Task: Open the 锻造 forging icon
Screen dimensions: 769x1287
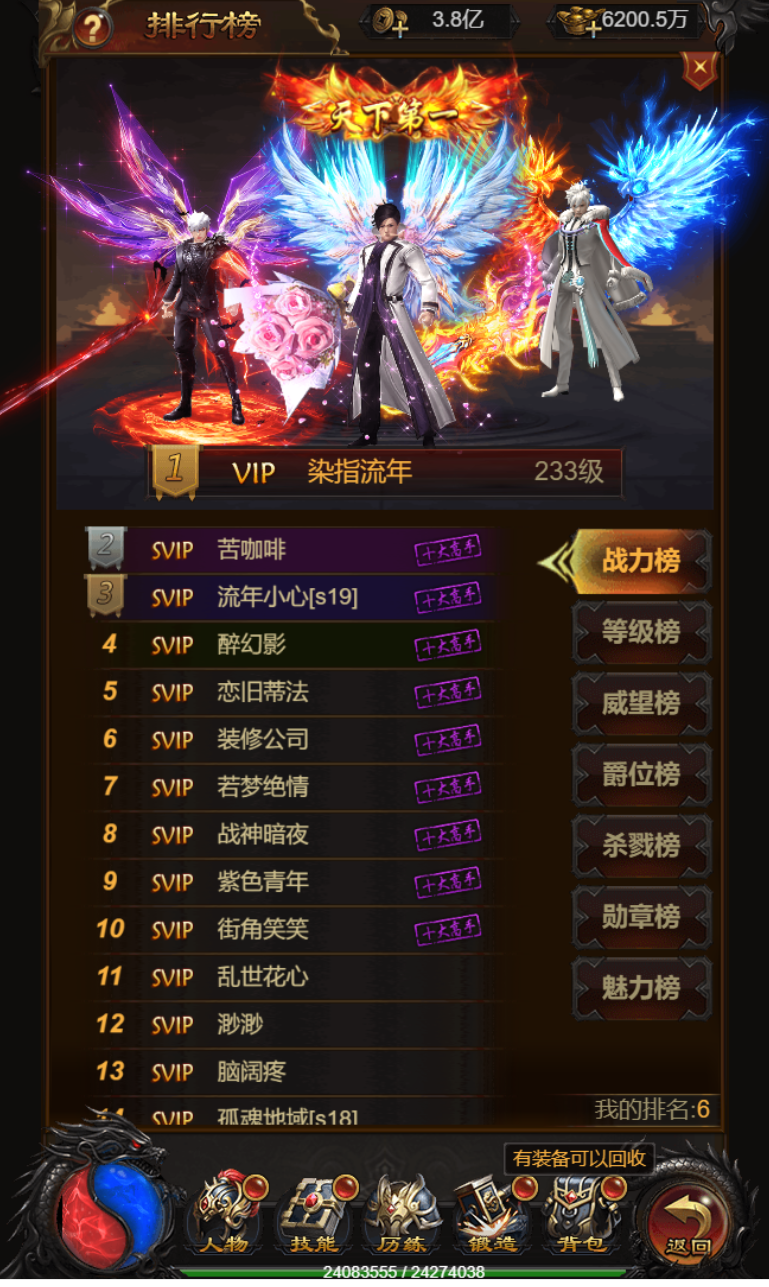Action: coord(490,1212)
